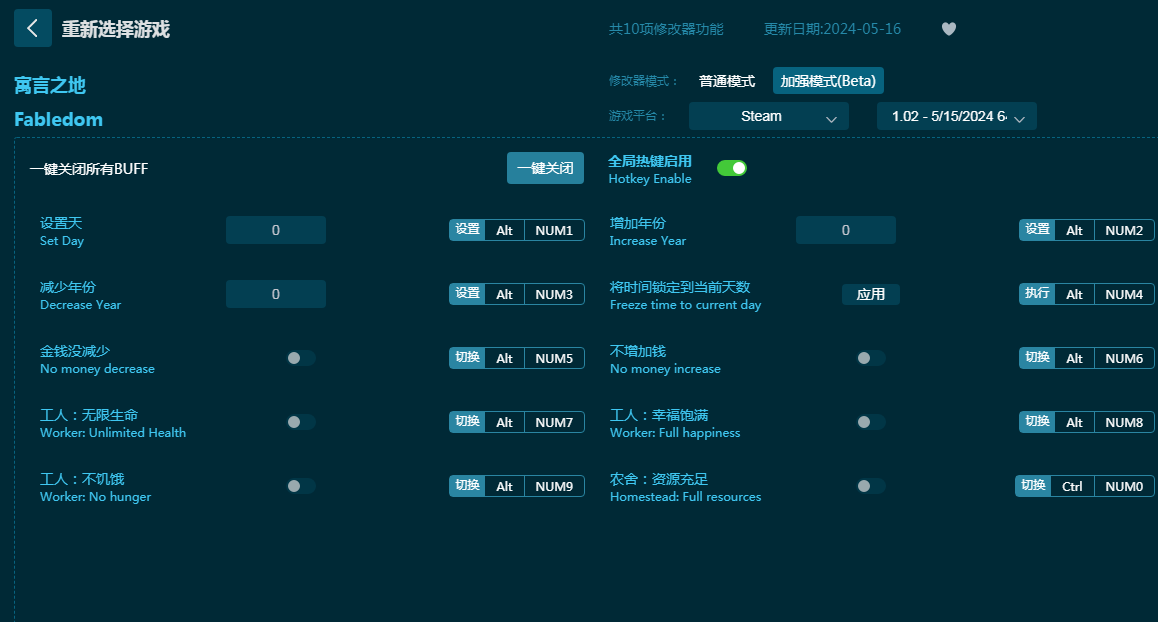Enable the No money increase toggle
Screen dimensions: 1158x622
click(x=871, y=358)
